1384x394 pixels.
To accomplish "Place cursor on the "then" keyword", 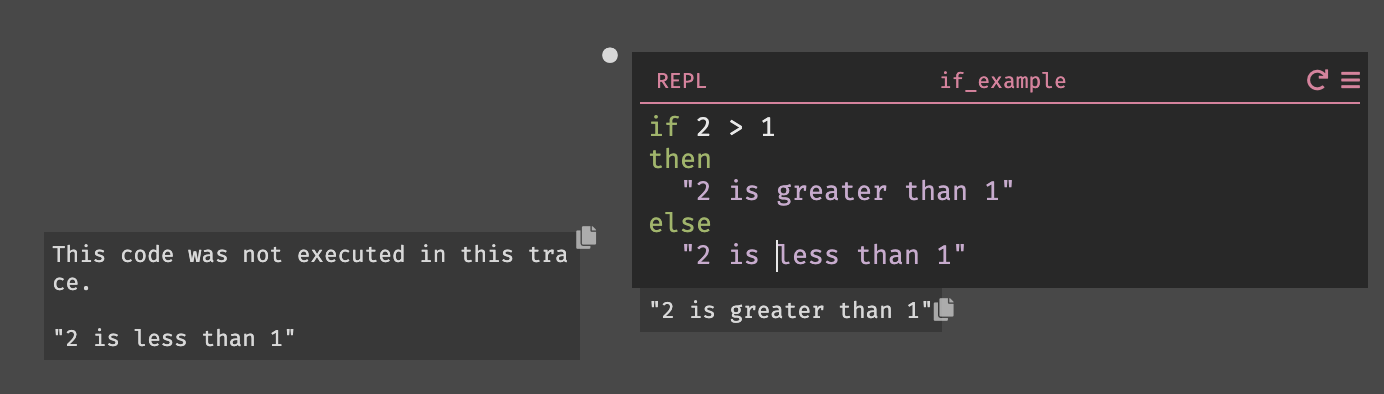I will 680,159.
